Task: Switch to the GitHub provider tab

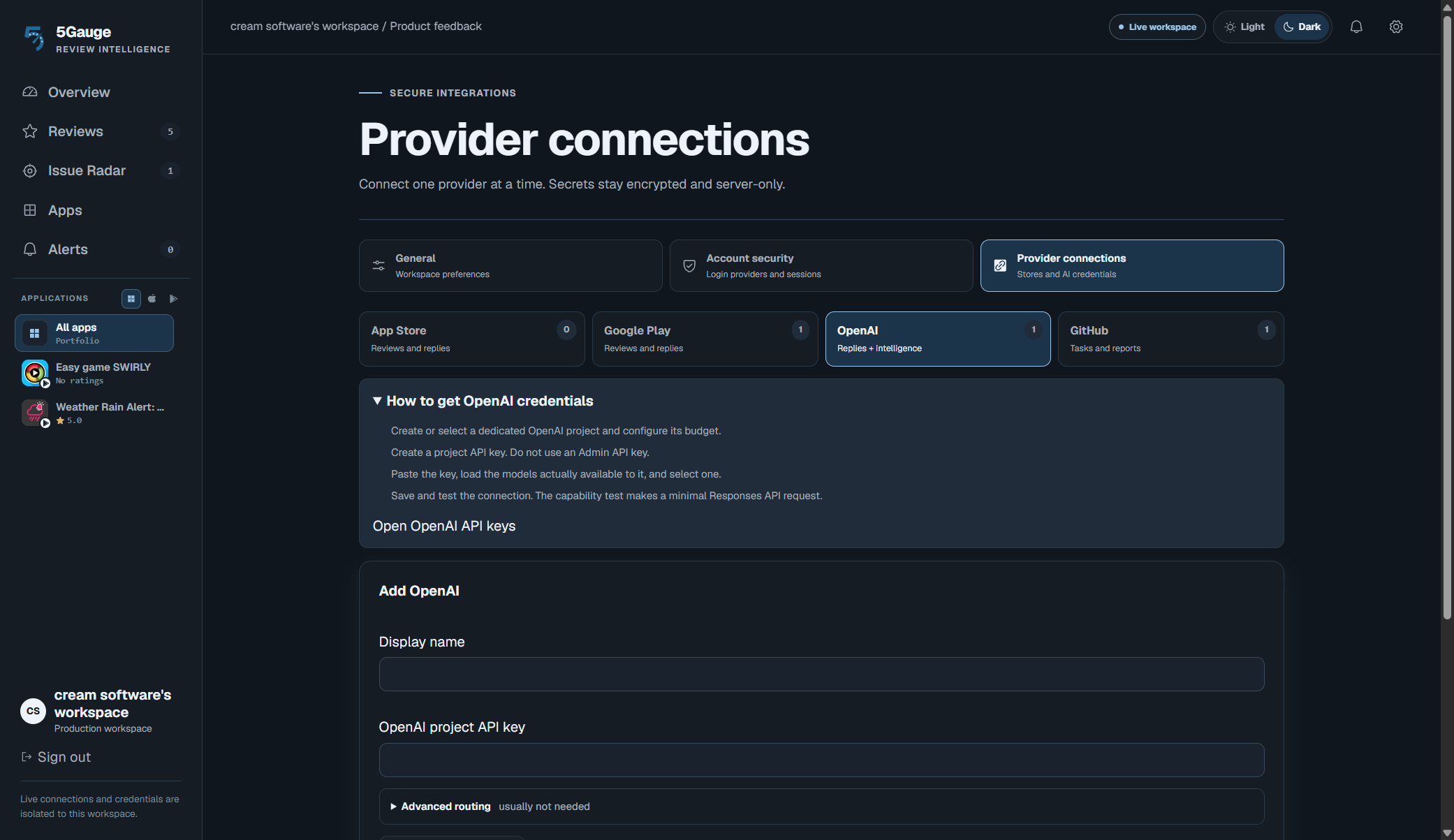Action: (1171, 339)
